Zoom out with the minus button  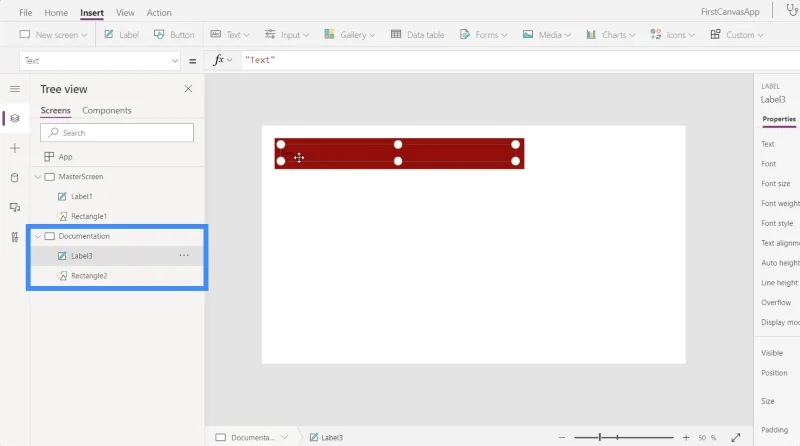(562, 437)
